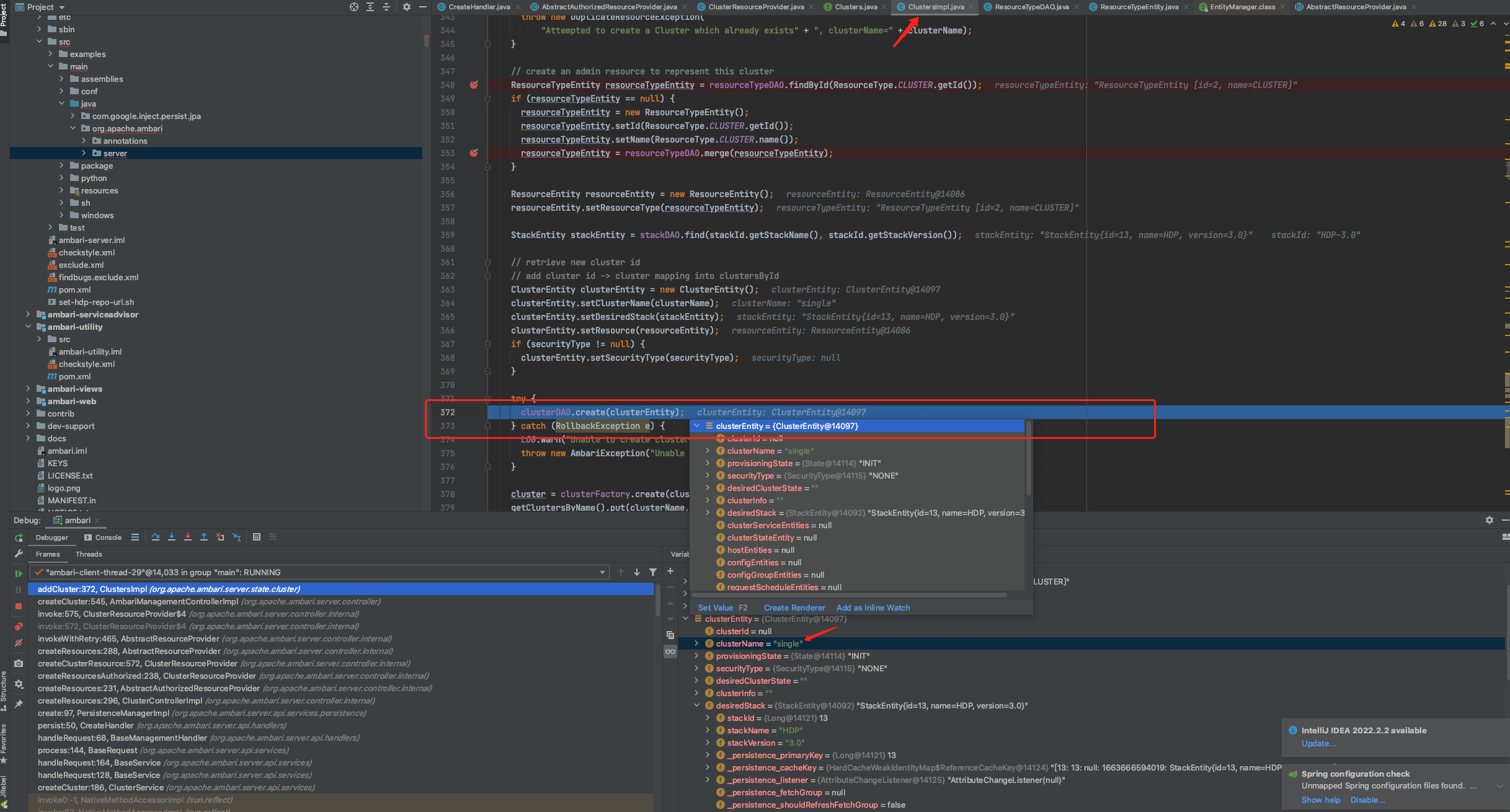
Task: Click the Settings gear icon in debugger
Action: 1489,520
